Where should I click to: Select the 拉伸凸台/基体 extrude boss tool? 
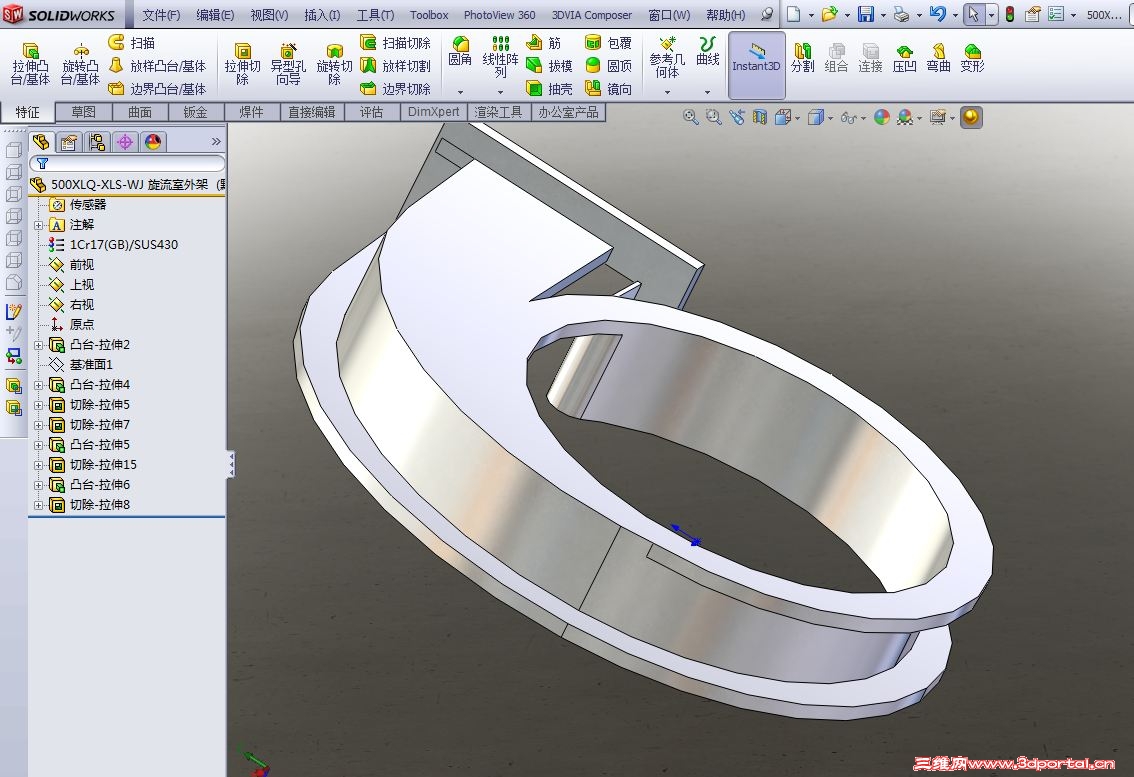[x=30, y=64]
